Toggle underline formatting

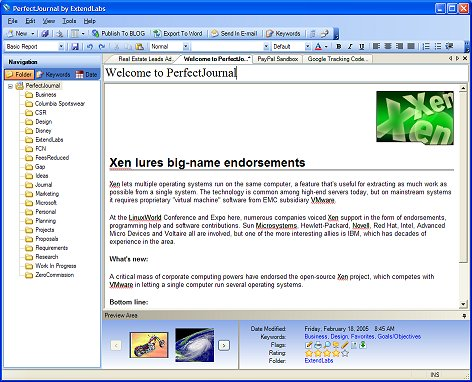[361, 47]
